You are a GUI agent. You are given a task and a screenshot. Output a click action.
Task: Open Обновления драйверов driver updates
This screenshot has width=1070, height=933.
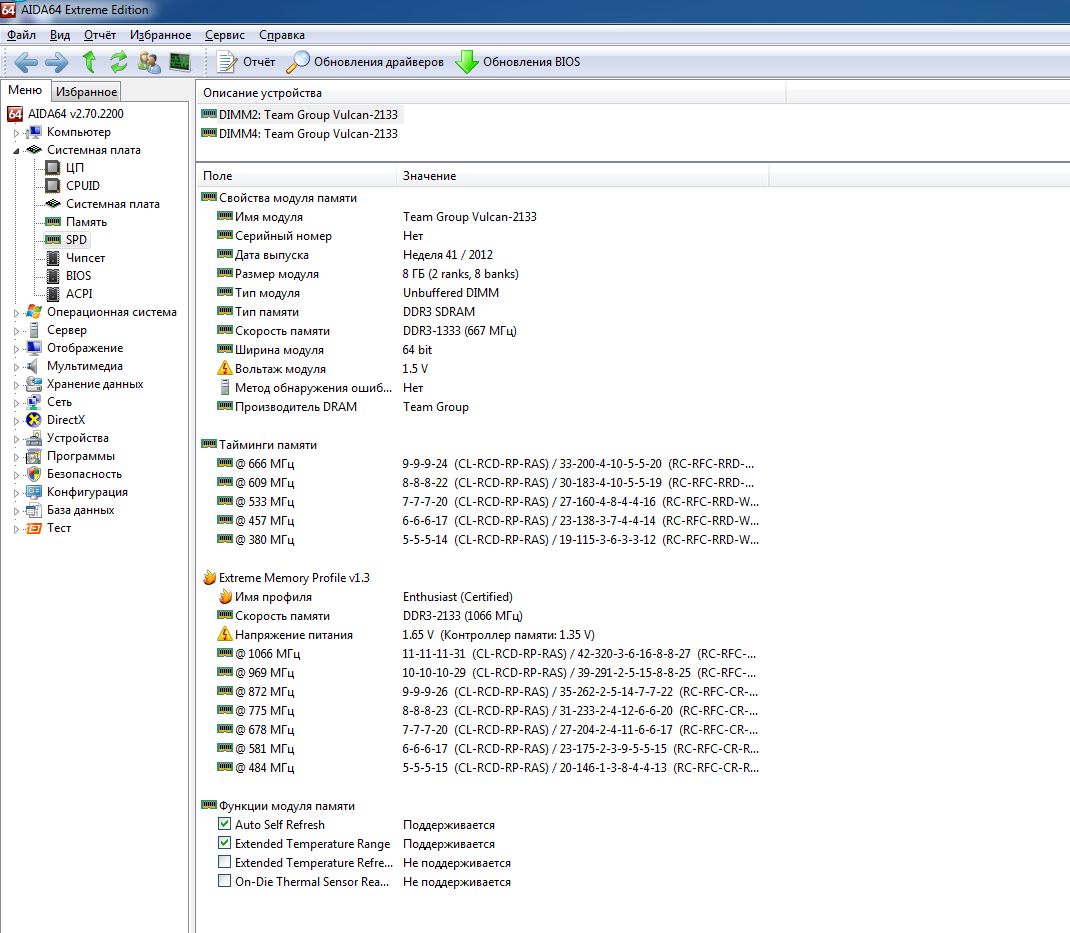(x=365, y=62)
